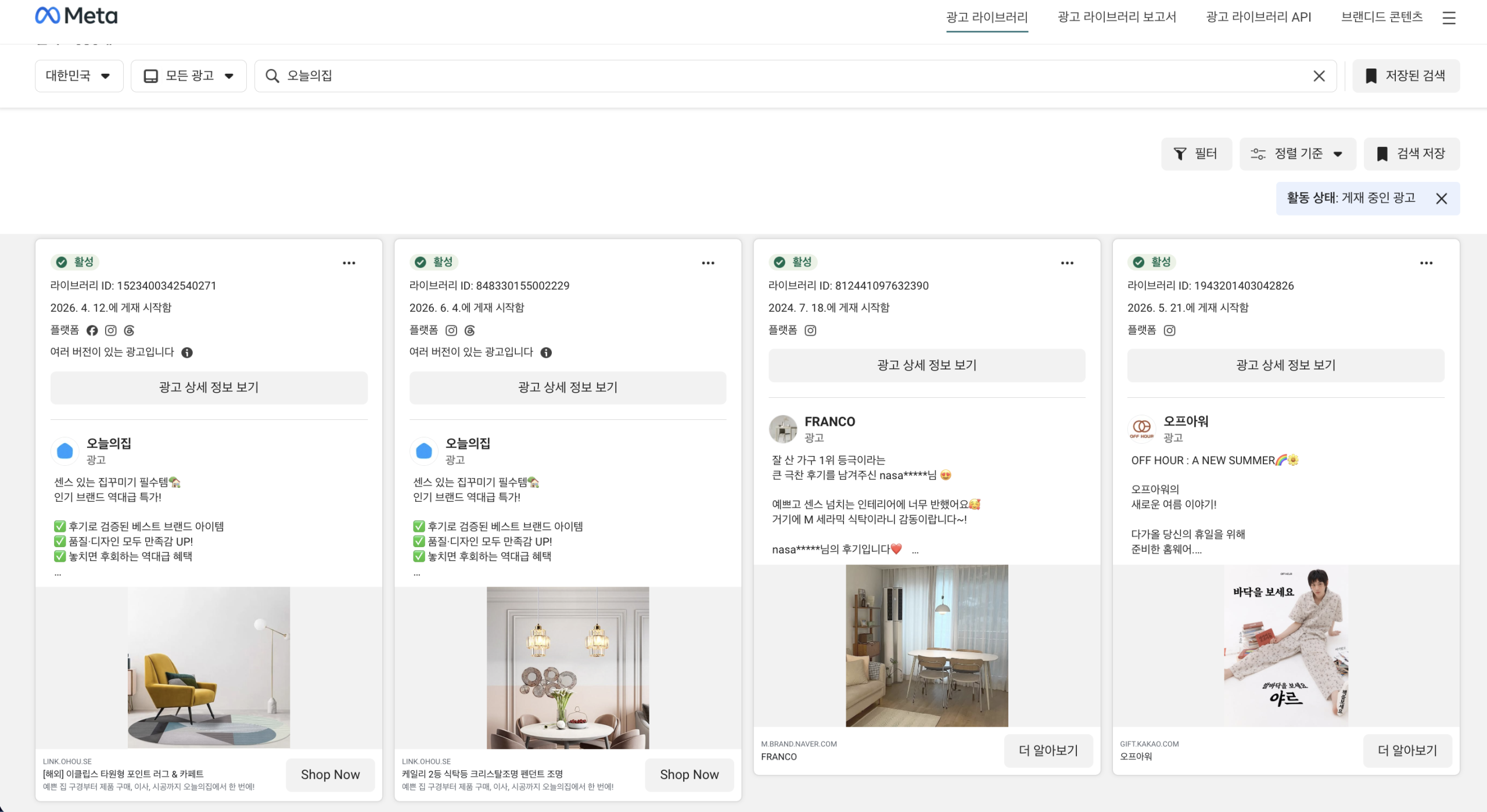Click the M.BRAND.NAVER.COM link
Viewport: 1487px width, 812px height.
(x=799, y=744)
